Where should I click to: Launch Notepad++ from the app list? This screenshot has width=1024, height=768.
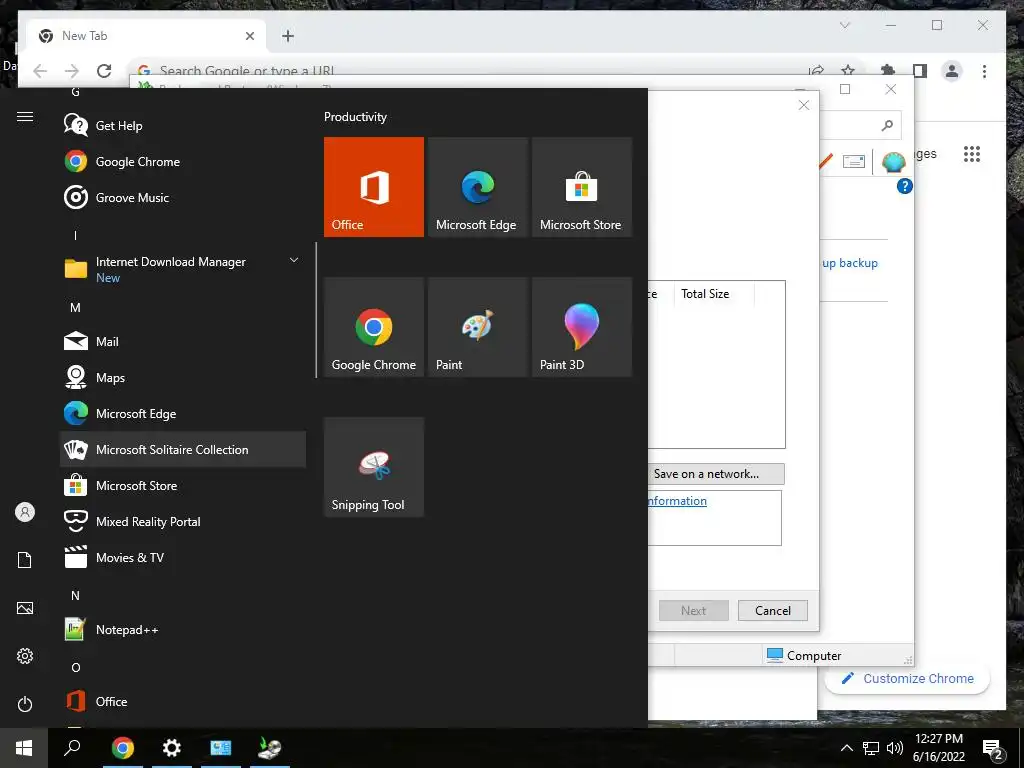(x=183, y=630)
